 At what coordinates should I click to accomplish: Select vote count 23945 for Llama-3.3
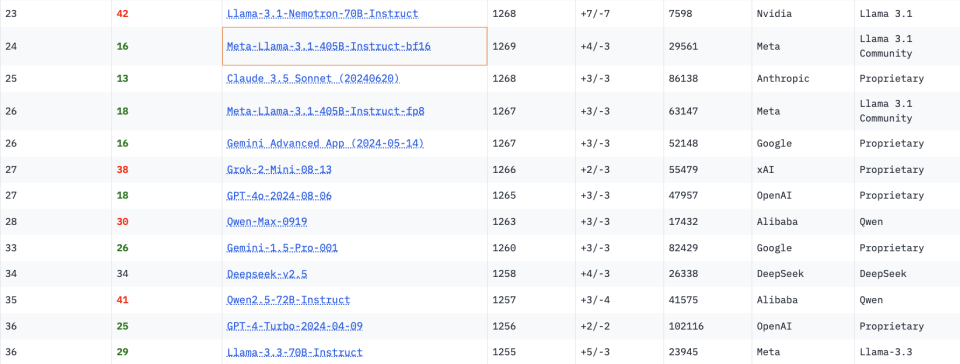click(683, 352)
